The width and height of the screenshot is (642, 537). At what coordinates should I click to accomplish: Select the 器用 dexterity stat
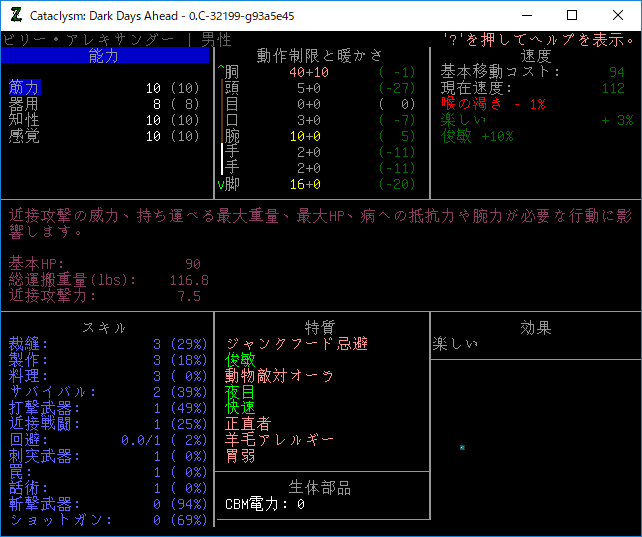click(25, 104)
